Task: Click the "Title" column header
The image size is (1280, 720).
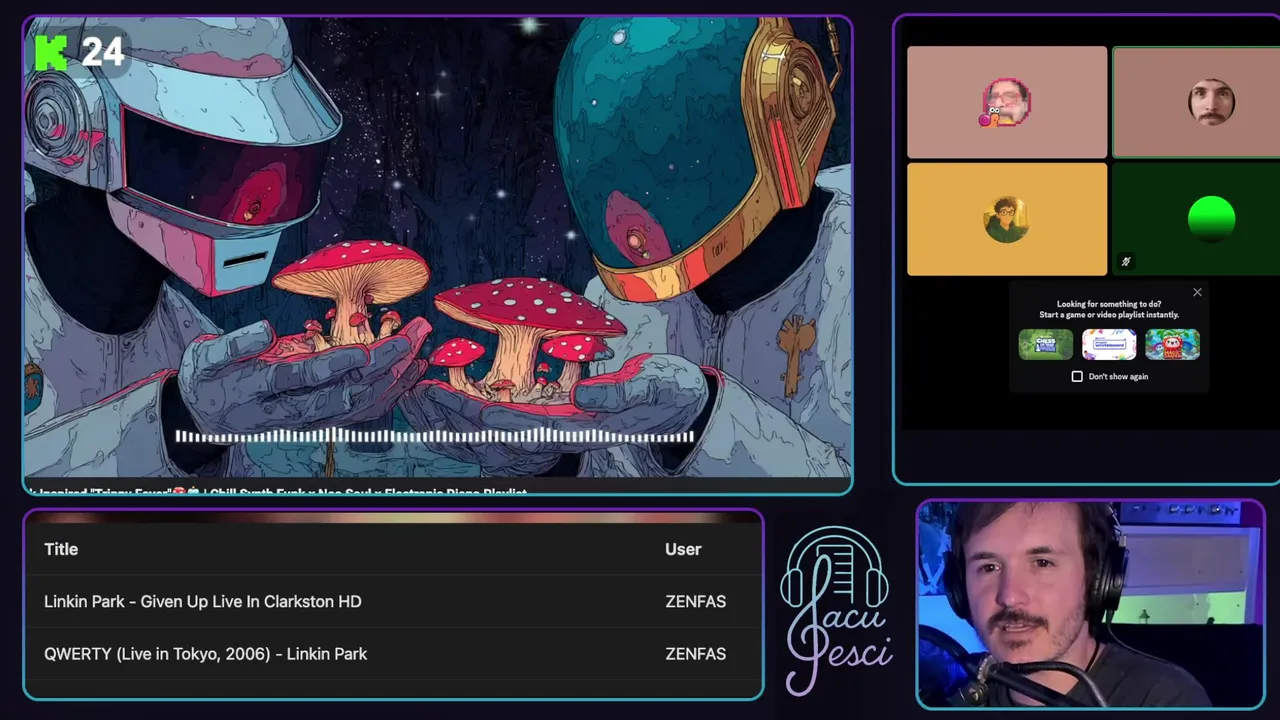Action: pyautogui.click(x=61, y=549)
